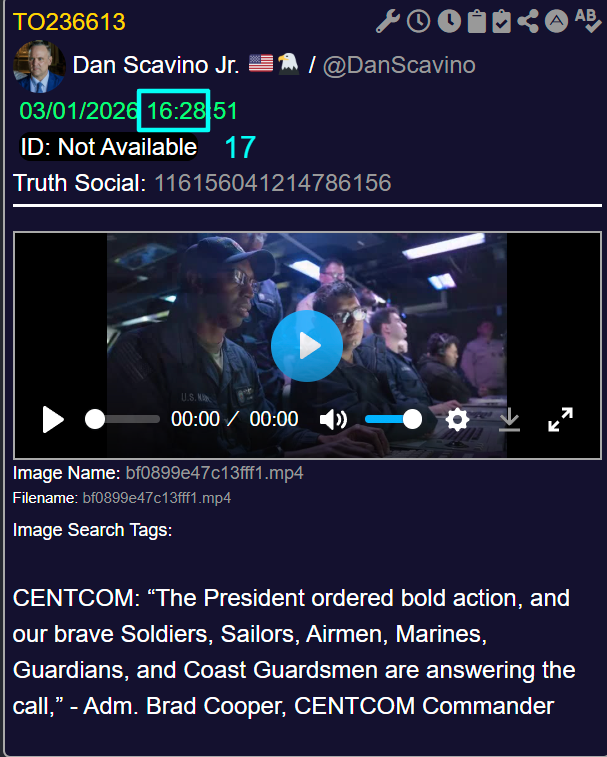This screenshot has height=757, width=607.
Task: Click the video seek bar handle
Action: [x=95, y=419]
